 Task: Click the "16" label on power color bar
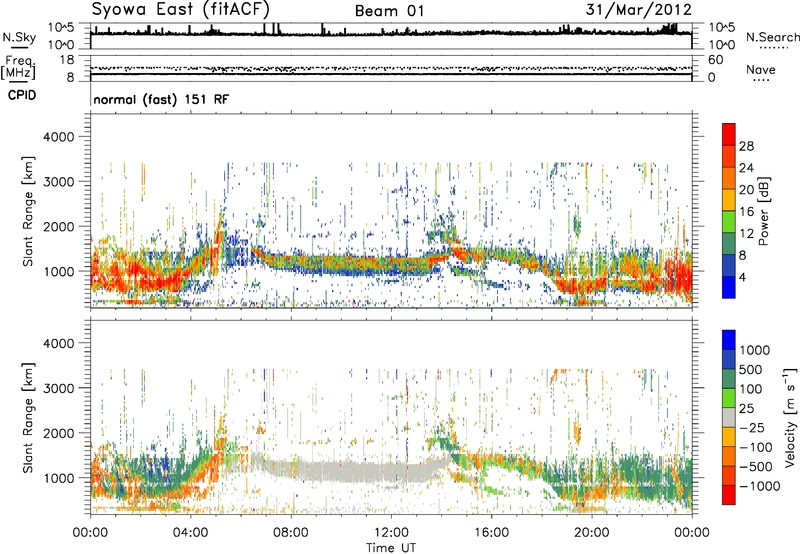click(x=746, y=212)
